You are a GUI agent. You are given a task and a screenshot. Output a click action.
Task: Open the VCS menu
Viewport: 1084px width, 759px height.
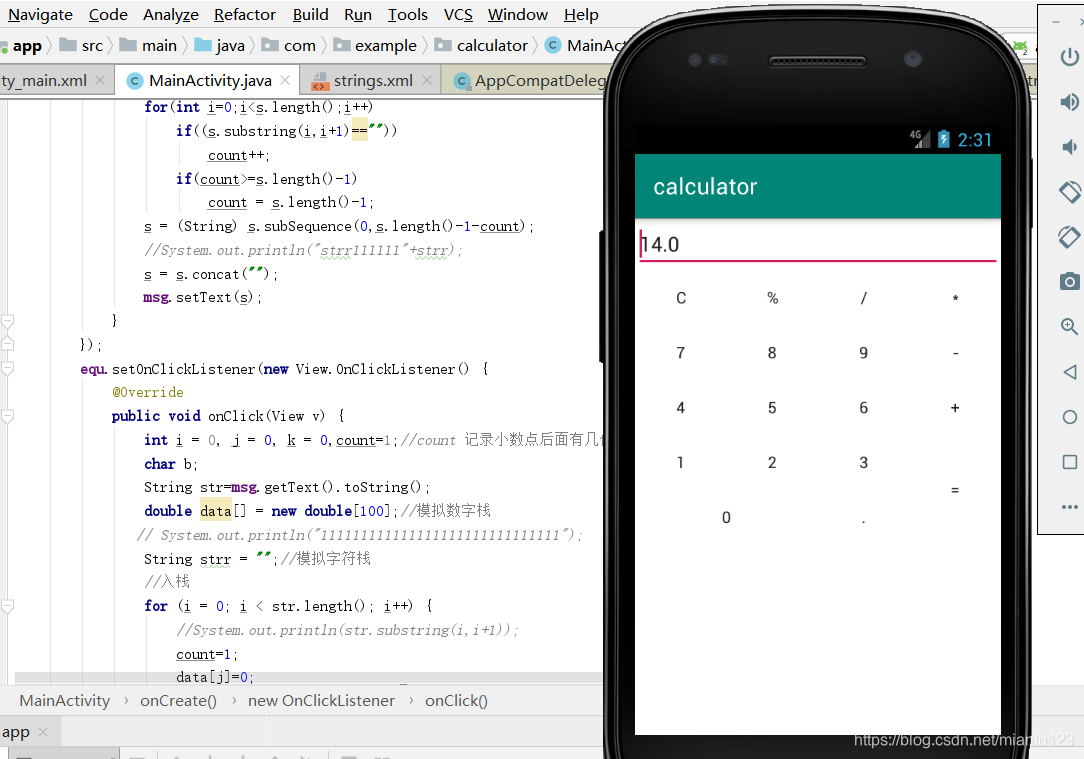[x=458, y=15]
